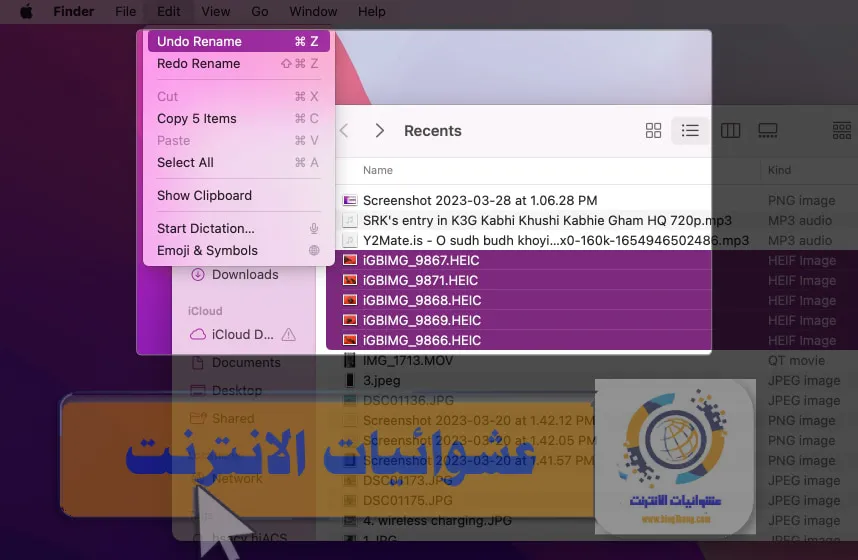Sort by the Name column header

pos(378,170)
